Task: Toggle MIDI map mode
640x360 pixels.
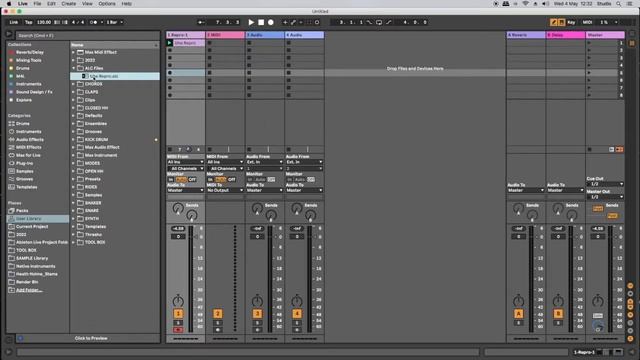Action: click(x=587, y=22)
